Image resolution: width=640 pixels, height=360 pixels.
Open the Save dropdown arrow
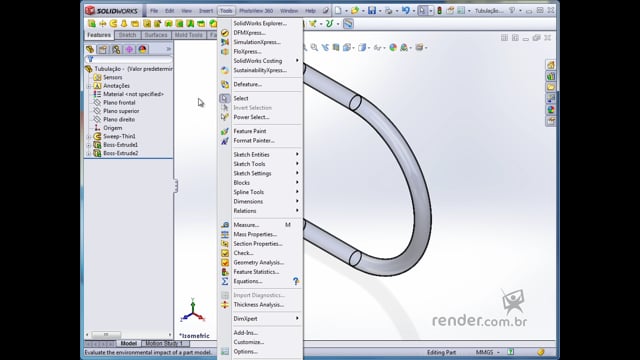pyautogui.click(x=379, y=11)
